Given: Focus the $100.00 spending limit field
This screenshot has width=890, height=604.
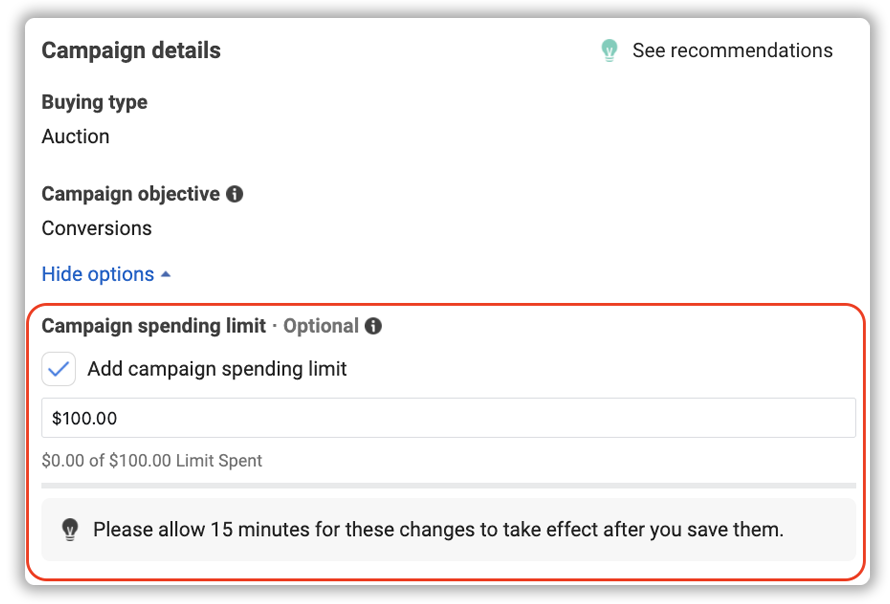Looking at the screenshot, I should point(448,418).
